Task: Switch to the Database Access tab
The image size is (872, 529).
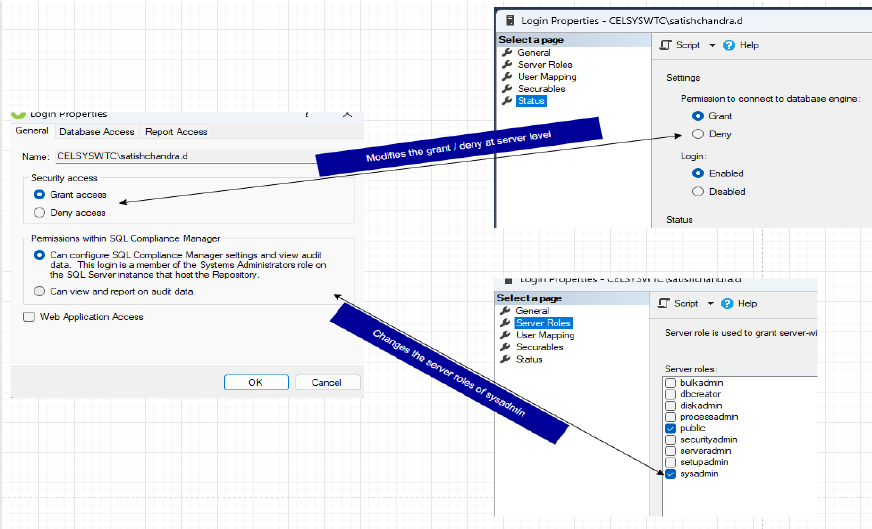Action: click(97, 132)
